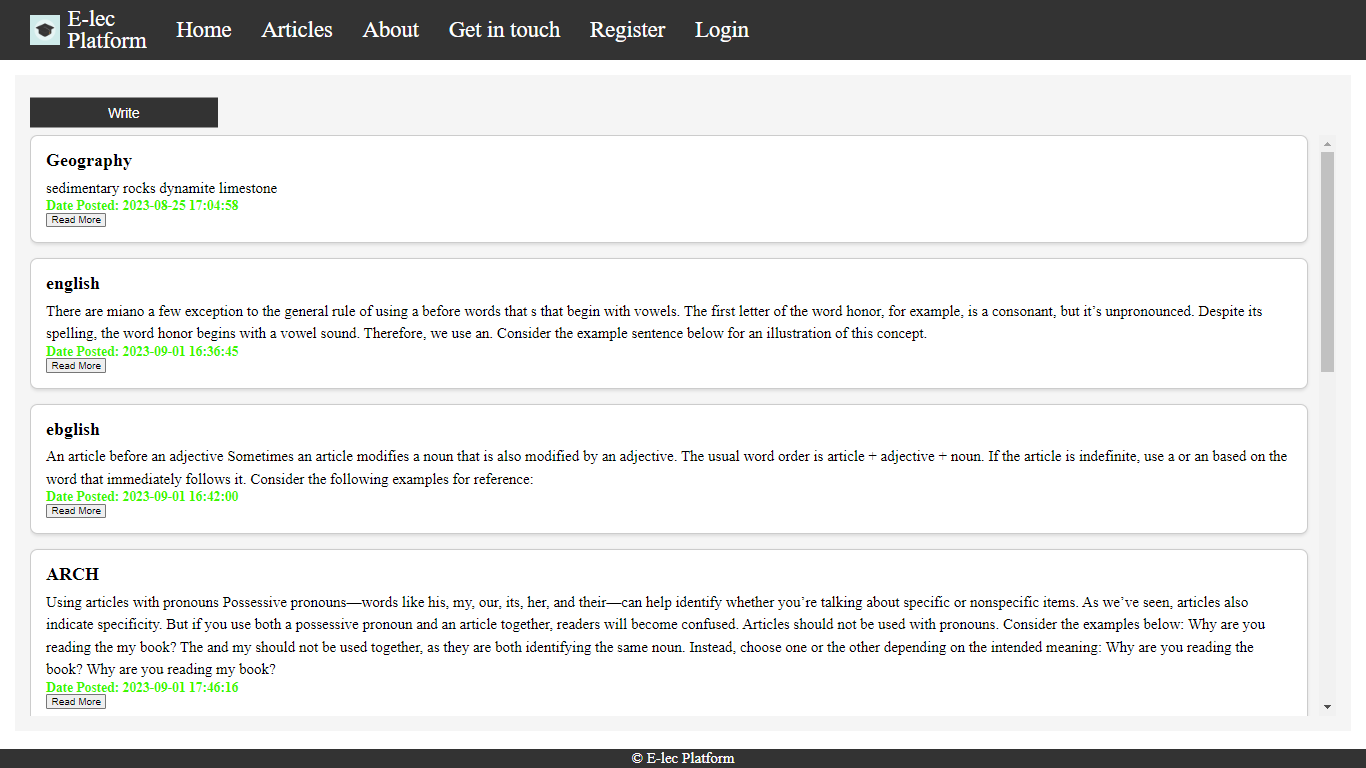Click the article list scrollbar thumb
The width and height of the screenshot is (1366, 768).
coord(1327,260)
